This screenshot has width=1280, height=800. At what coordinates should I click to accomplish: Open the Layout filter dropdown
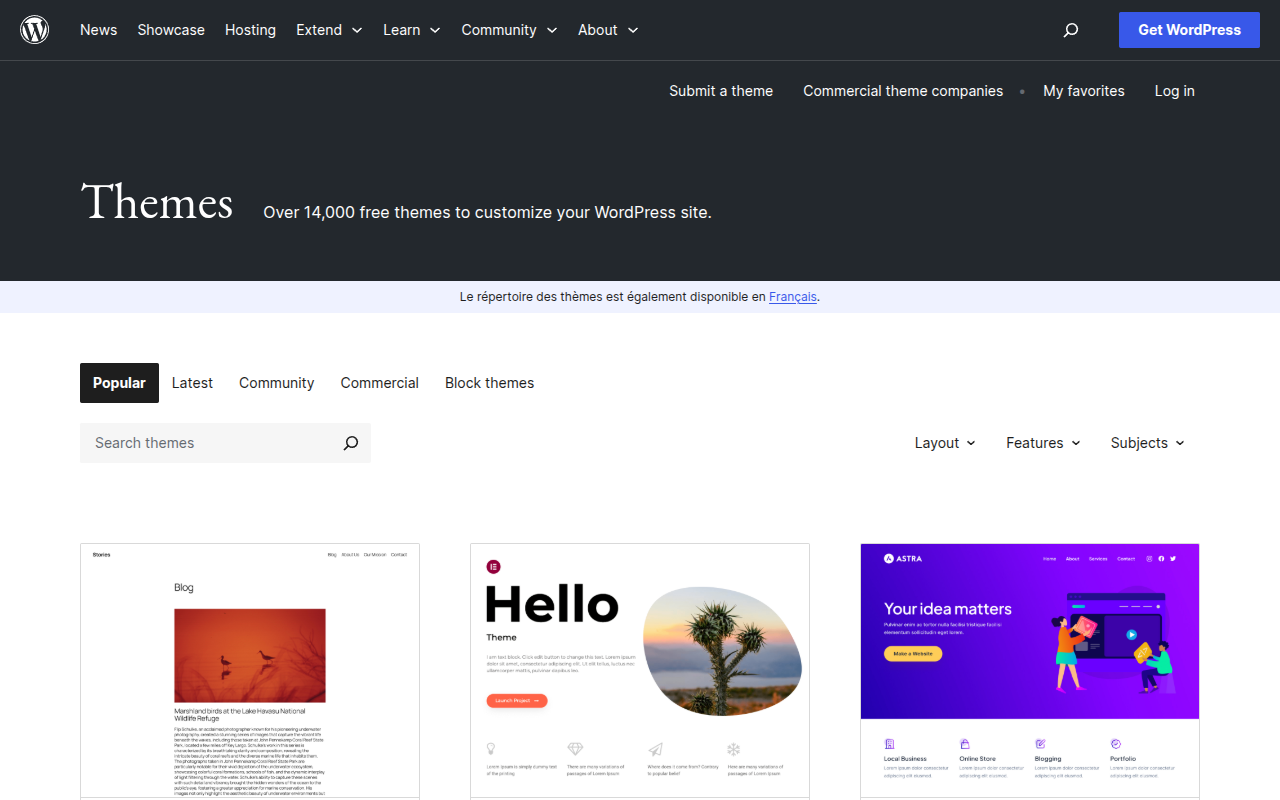(944, 442)
